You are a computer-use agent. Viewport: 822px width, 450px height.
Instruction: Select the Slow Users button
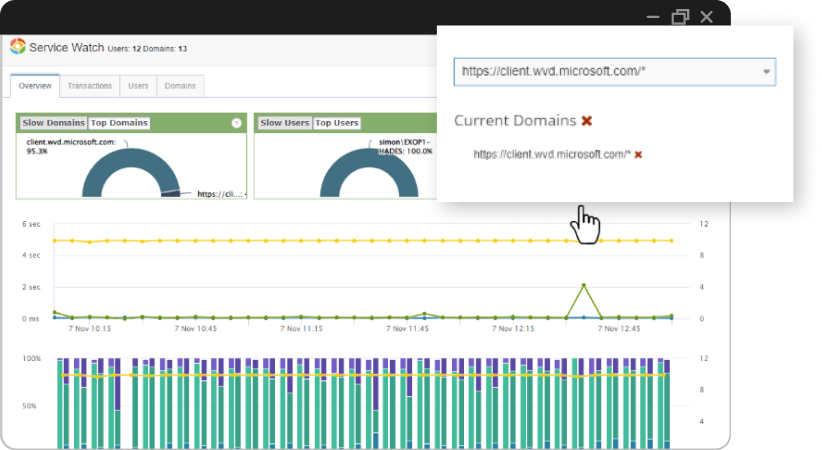click(284, 123)
